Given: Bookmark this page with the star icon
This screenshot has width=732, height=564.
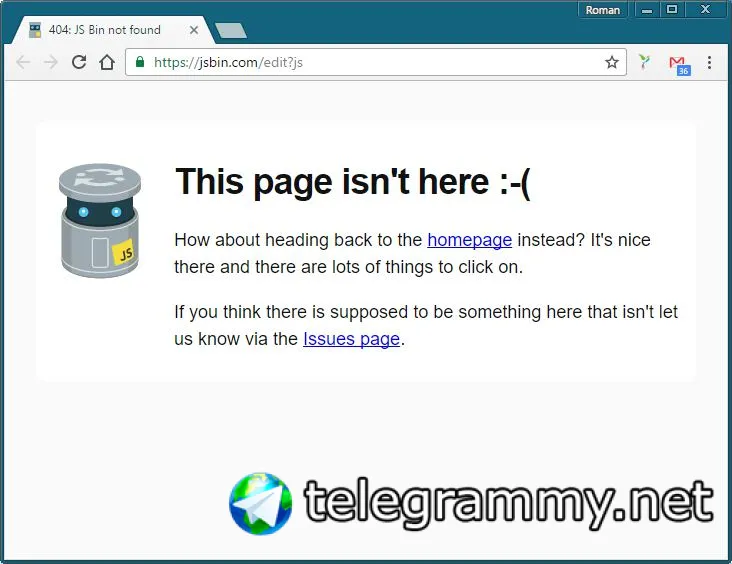Looking at the screenshot, I should click(612, 62).
